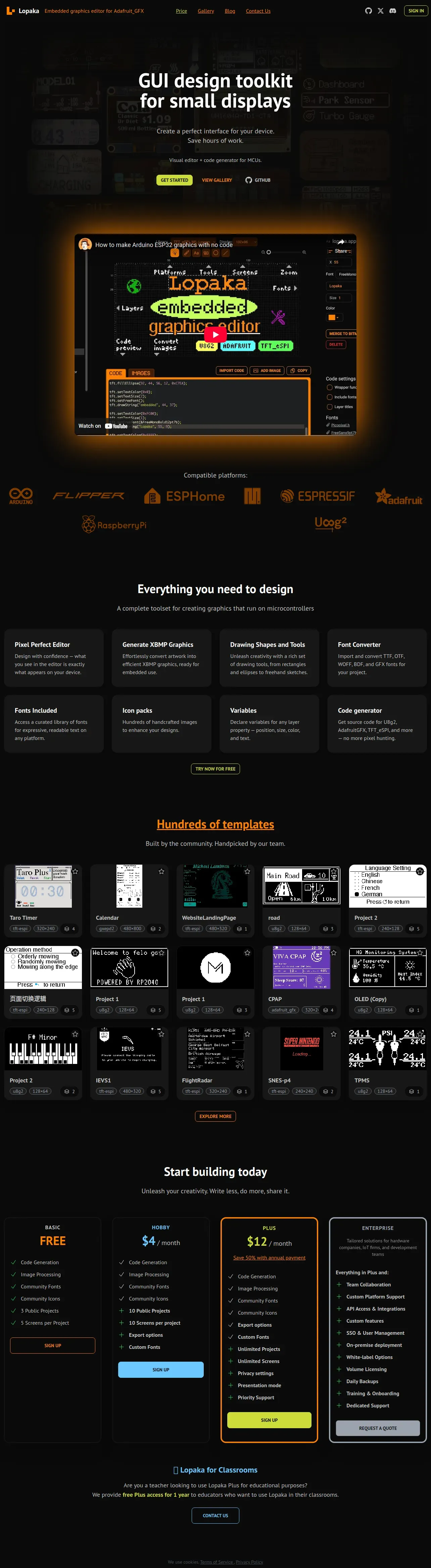431x1568 pixels.
Task: Open the Discord icon in the header
Action: (393, 11)
